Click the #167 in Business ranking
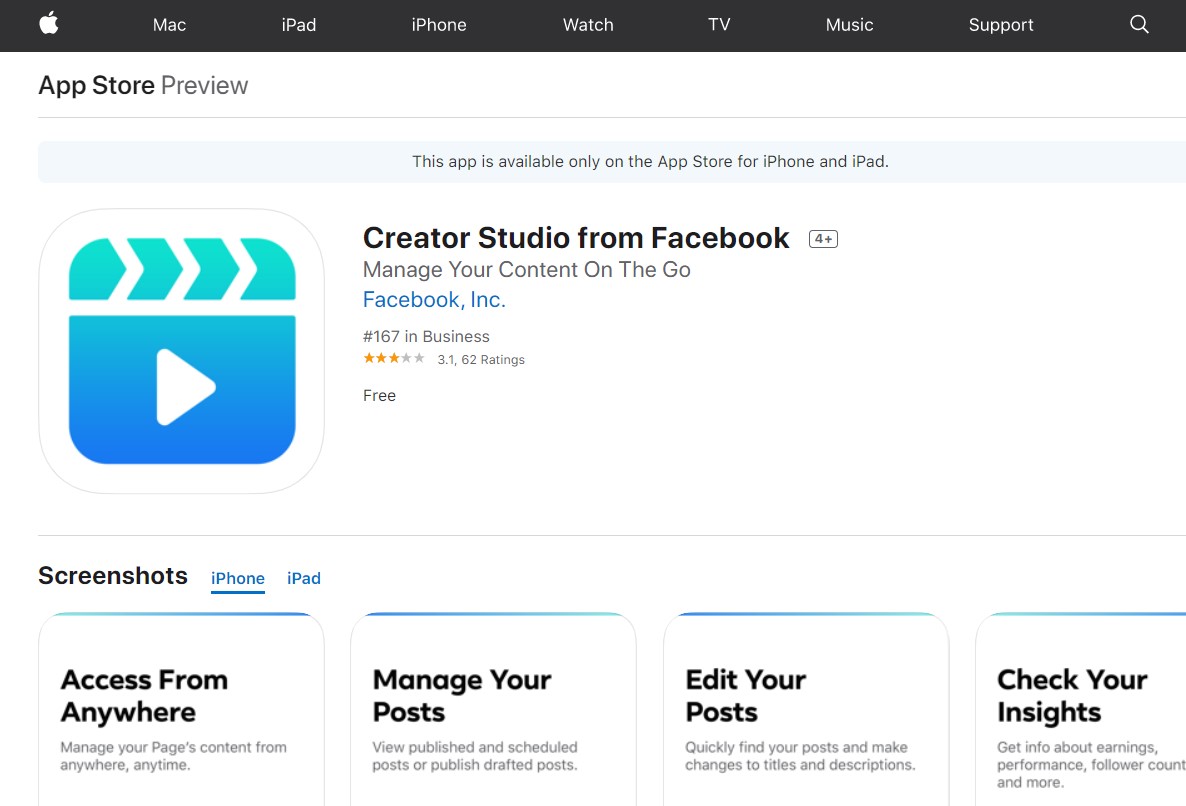 [426, 336]
